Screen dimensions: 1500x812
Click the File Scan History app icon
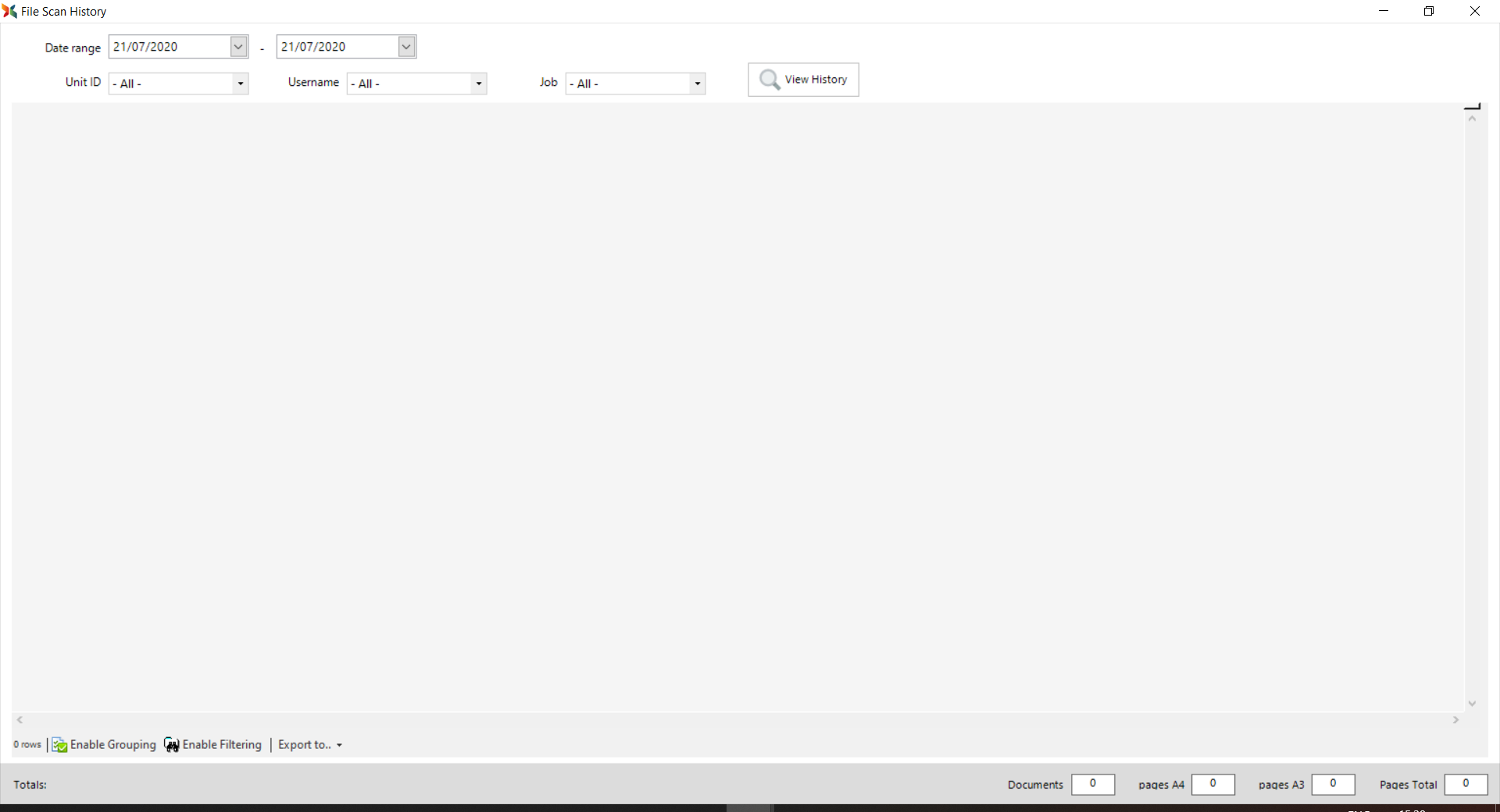[9, 11]
